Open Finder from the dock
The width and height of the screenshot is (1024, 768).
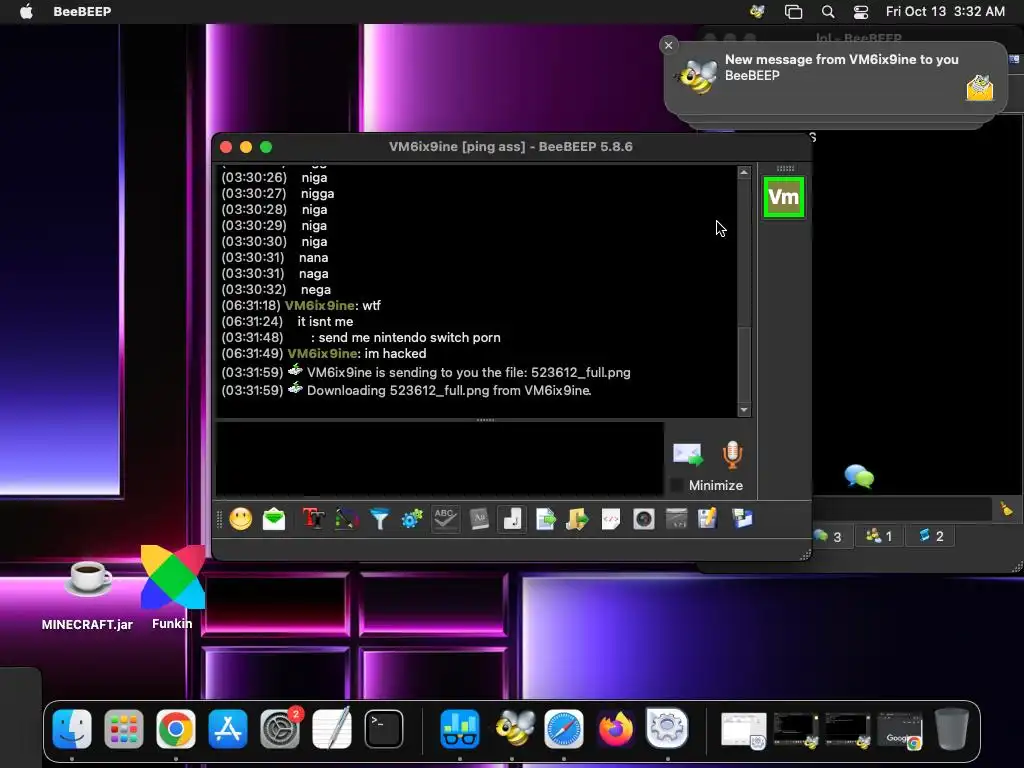coord(72,728)
